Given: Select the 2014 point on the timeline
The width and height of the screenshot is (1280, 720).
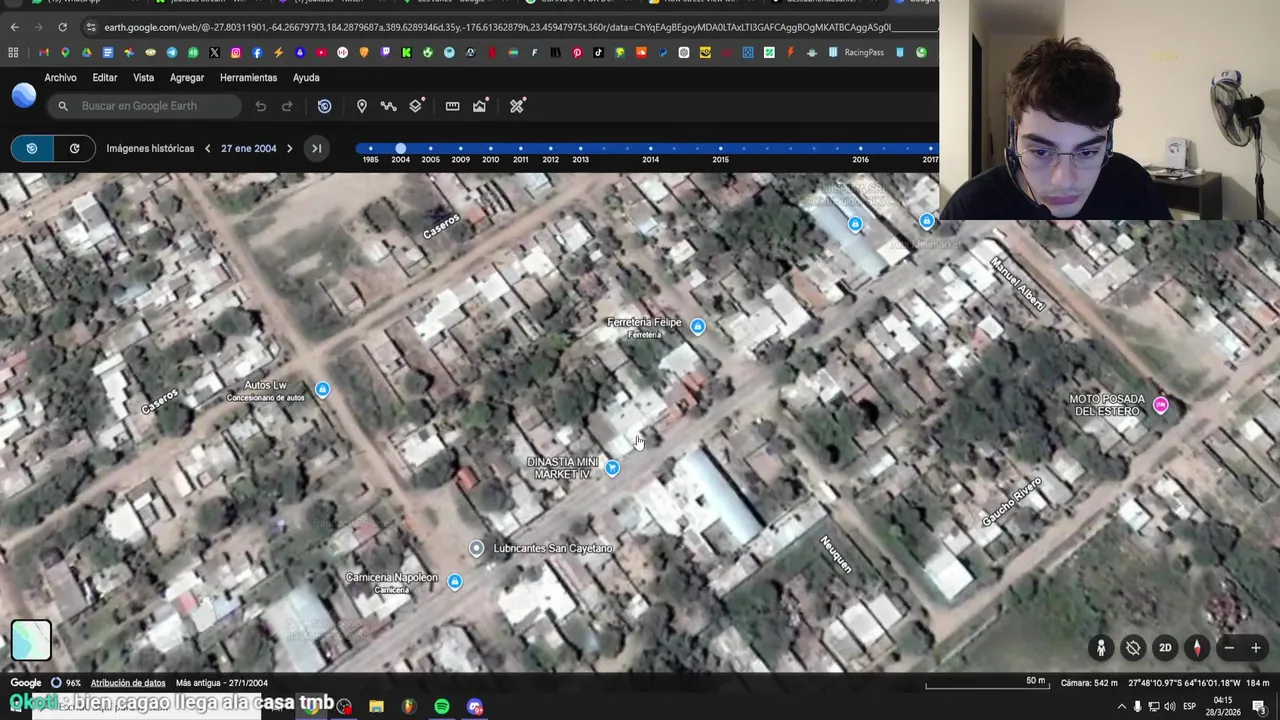Looking at the screenshot, I should click(650, 149).
